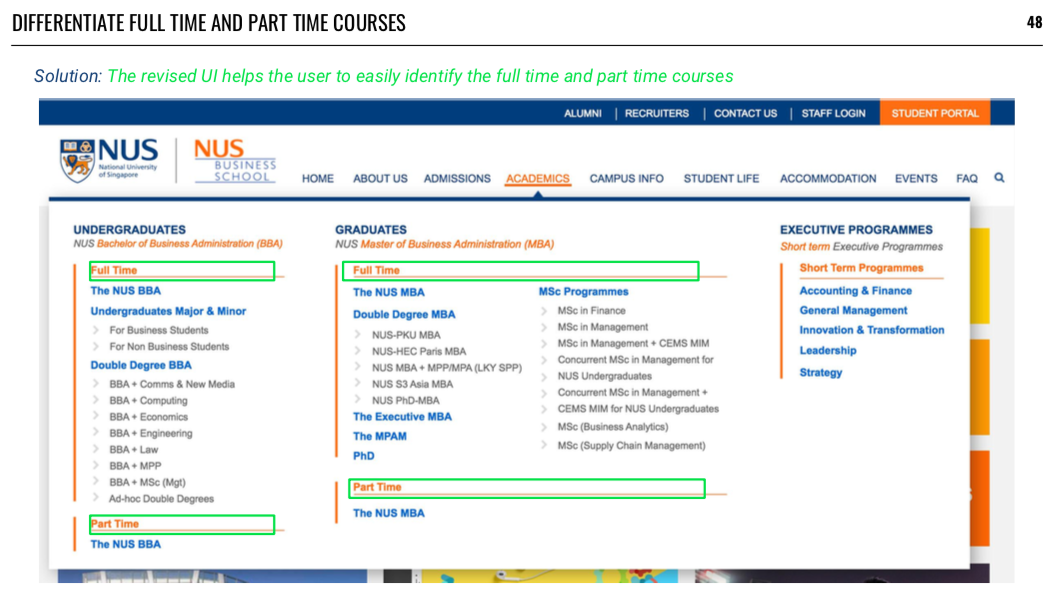Open the Double Degree MBA link
The width and height of the screenshot is (1057, 596).
pos(404,314)
